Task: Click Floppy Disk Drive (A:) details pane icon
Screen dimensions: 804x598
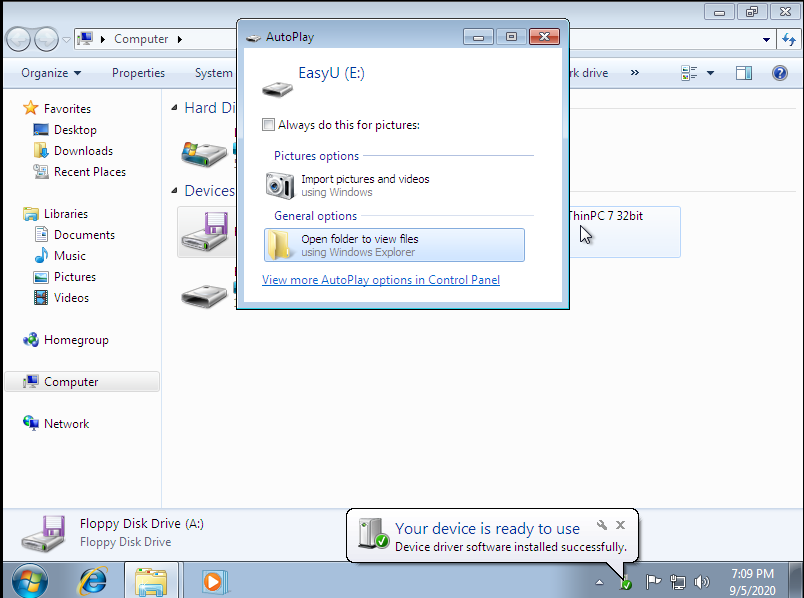Action: pyautogui.click(x=44, y=534)
